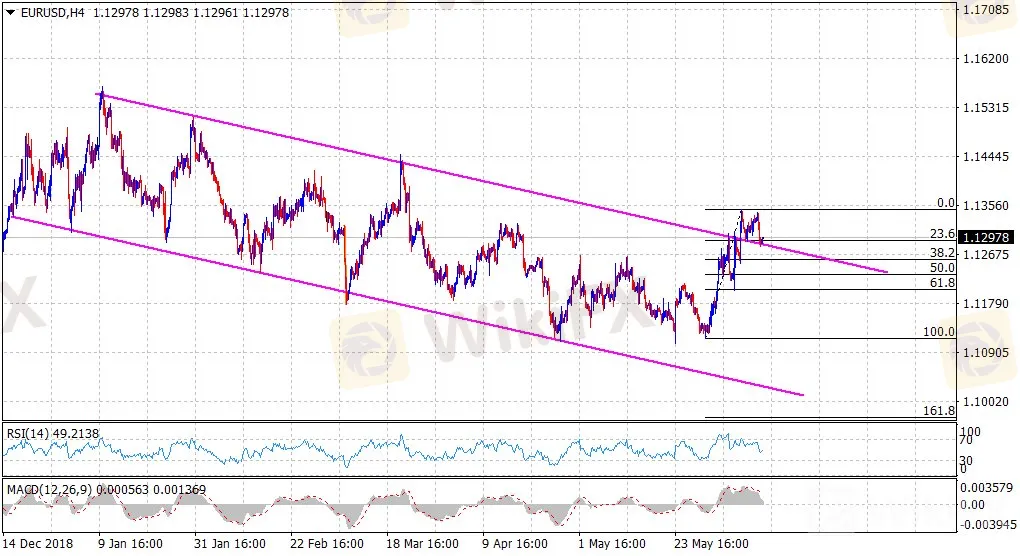Select the Fibonacci 0.0 level label
The width and height of the screenshot is (1020, 556).
point(946,204)
